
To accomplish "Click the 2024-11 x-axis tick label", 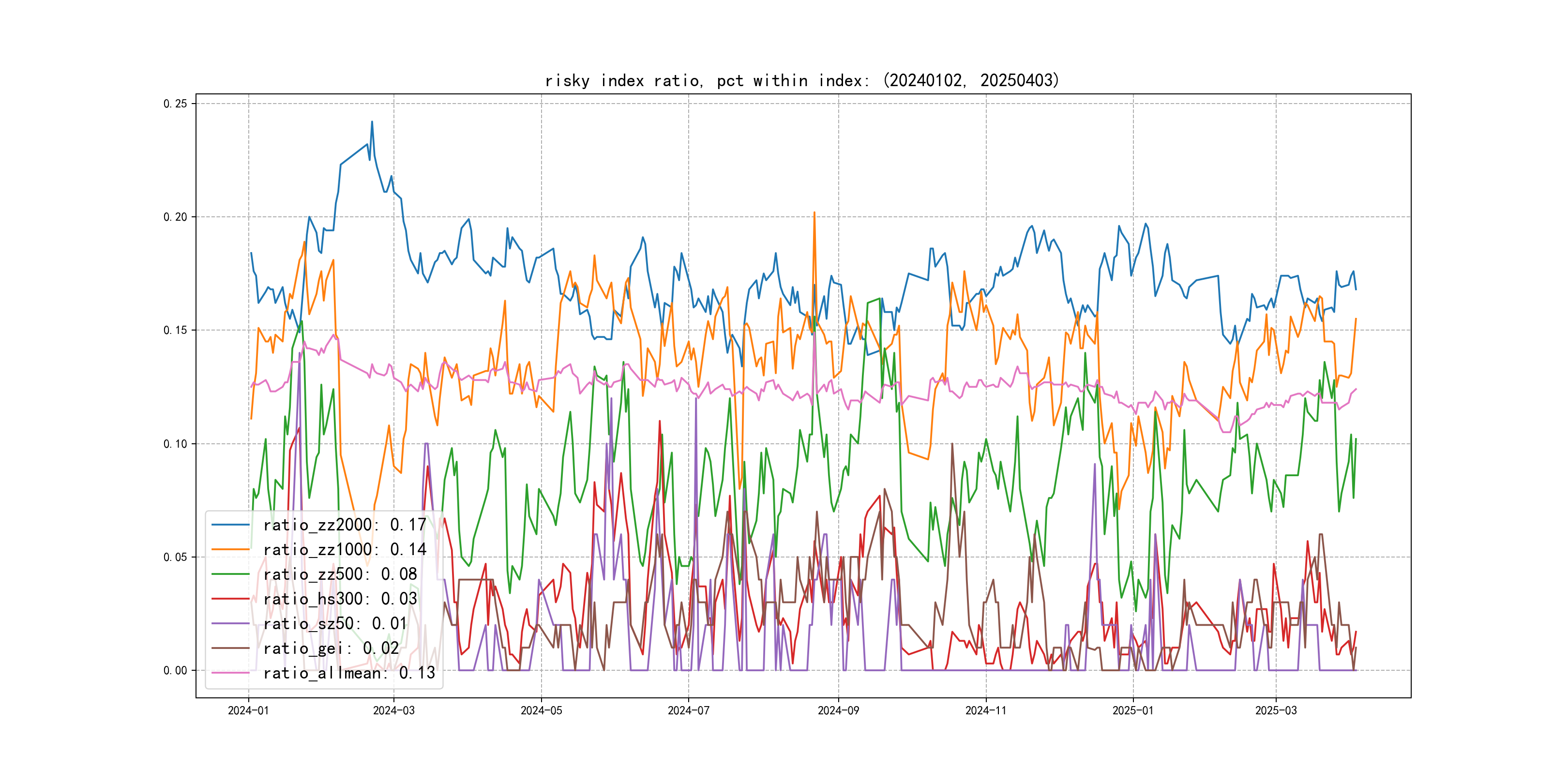I will (x=985, y=710).
